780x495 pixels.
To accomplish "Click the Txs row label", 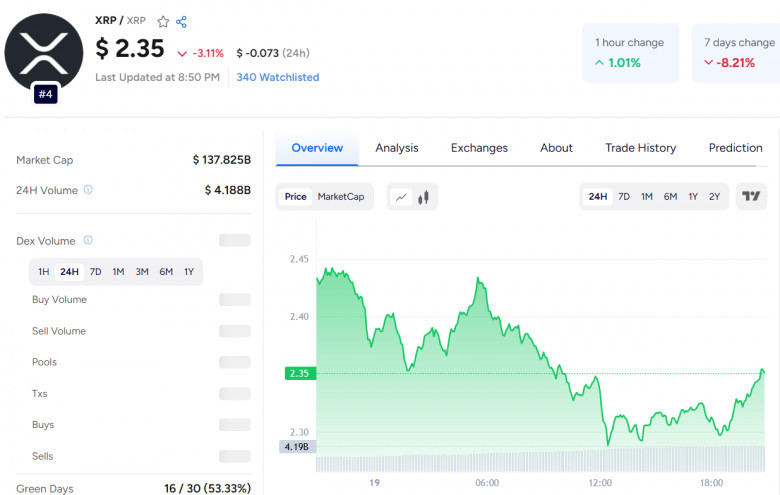I will [x=39, y=394].
